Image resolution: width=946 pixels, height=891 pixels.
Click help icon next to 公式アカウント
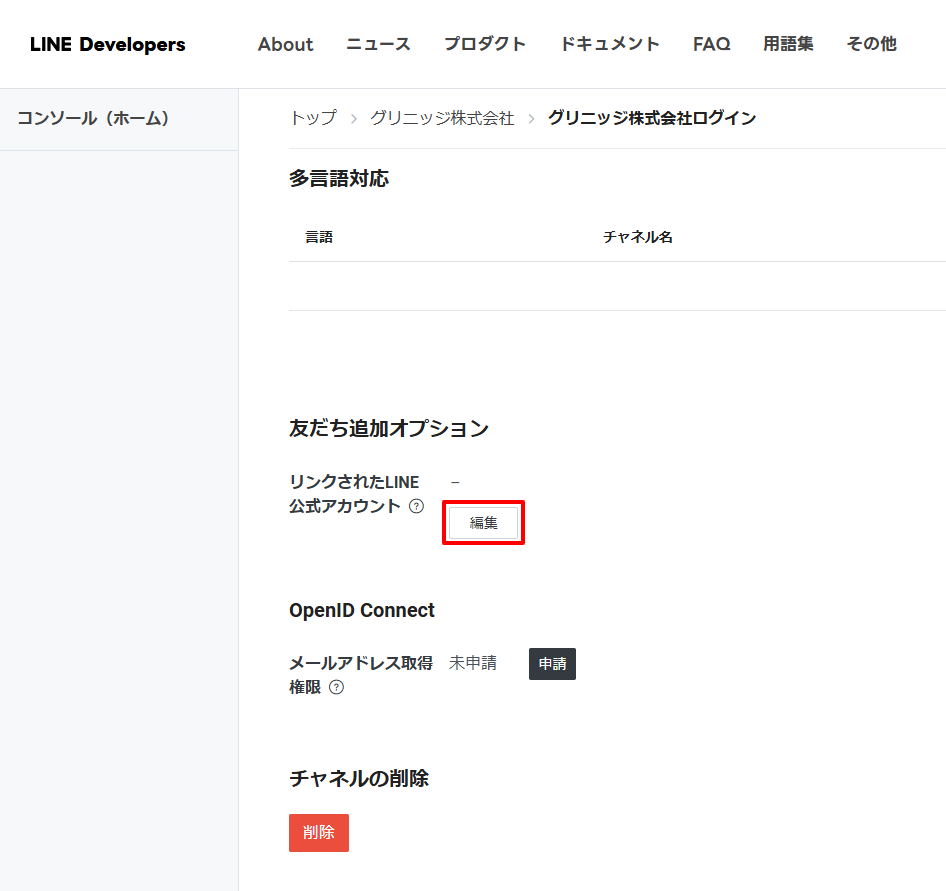(416, 506)
